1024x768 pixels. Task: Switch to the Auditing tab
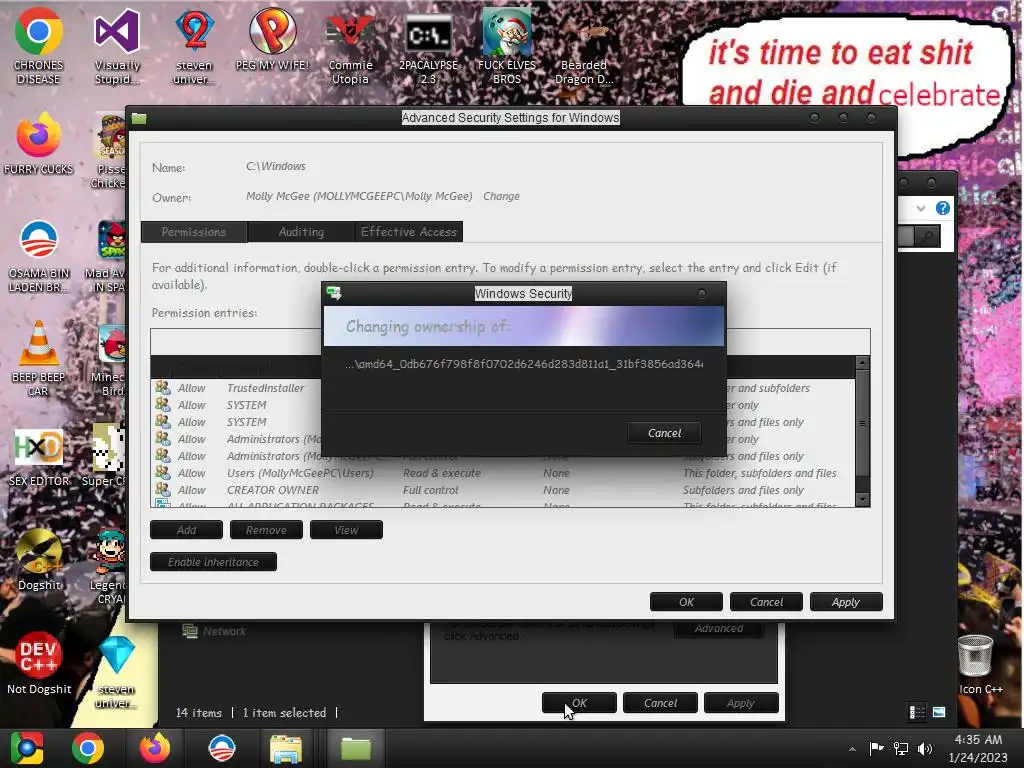point(301,232)
